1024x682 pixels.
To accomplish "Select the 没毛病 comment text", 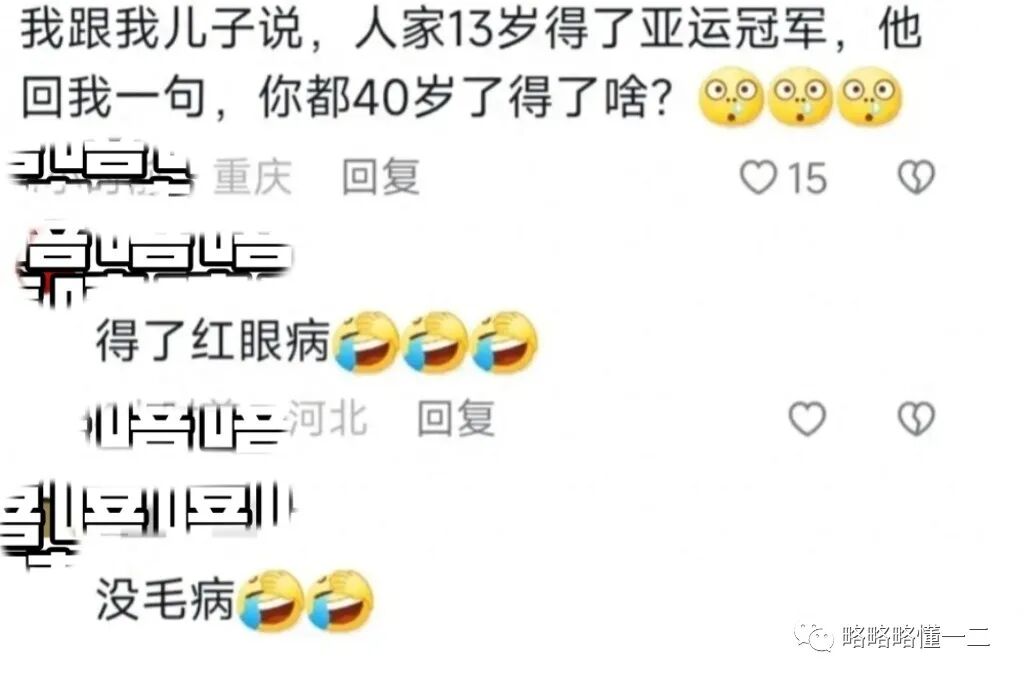I will (x=165, y=599).
